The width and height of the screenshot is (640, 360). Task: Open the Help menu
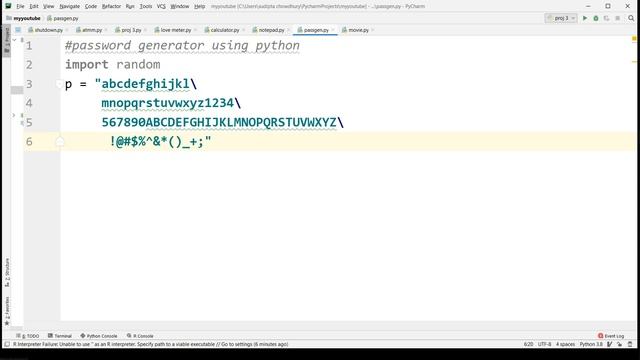200,7
